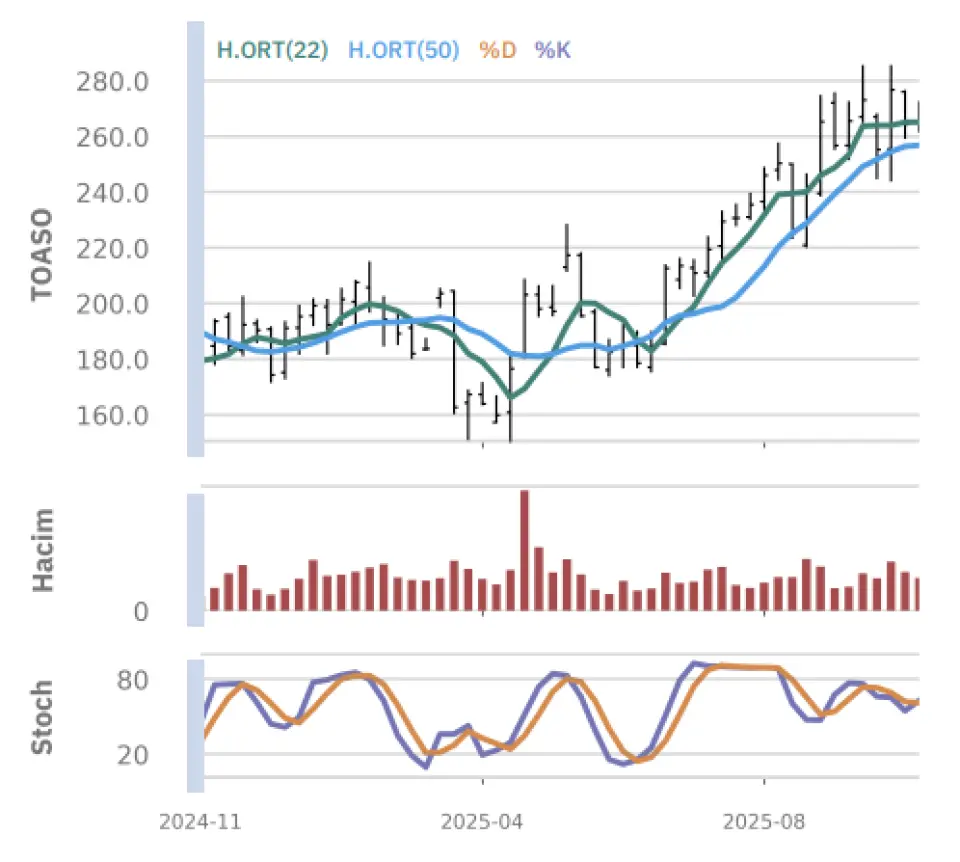Viewport: 960px width, 862px height.
Task: Click the 220.0 price axis label
Action: coord(112,249)
